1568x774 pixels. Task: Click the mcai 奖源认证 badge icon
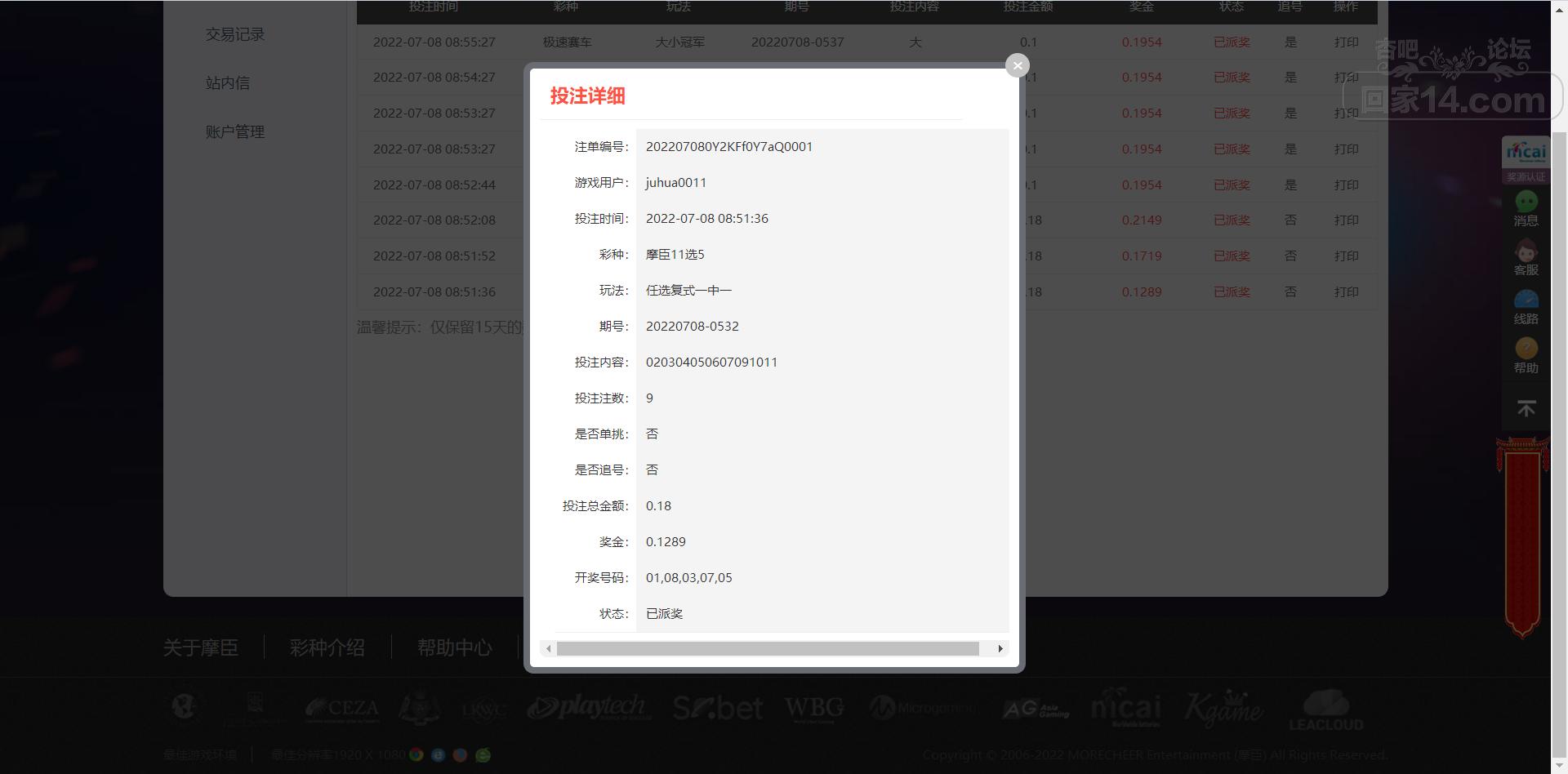pyautogui.click(x=1526, y=160)
